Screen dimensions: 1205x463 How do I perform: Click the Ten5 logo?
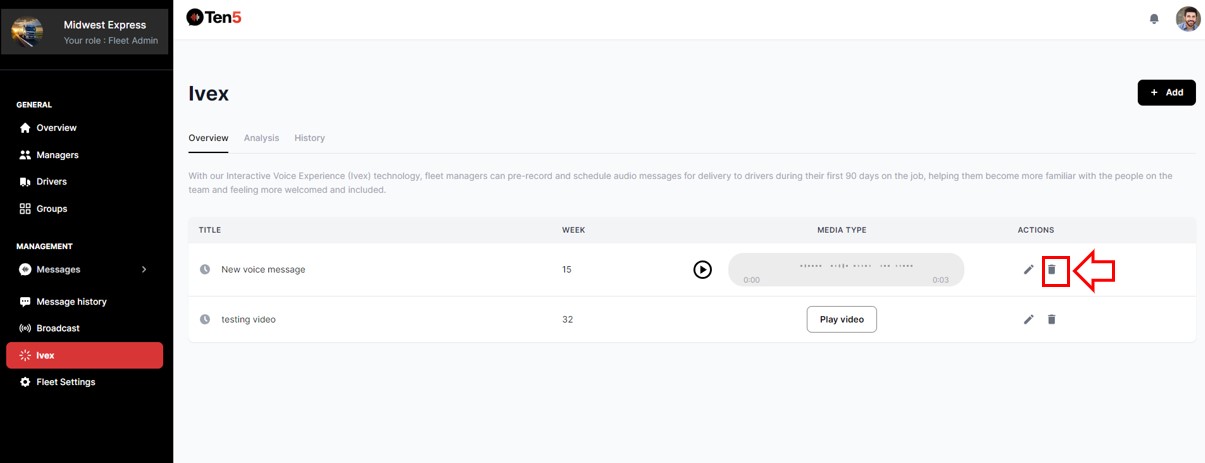tap(214, 17)
